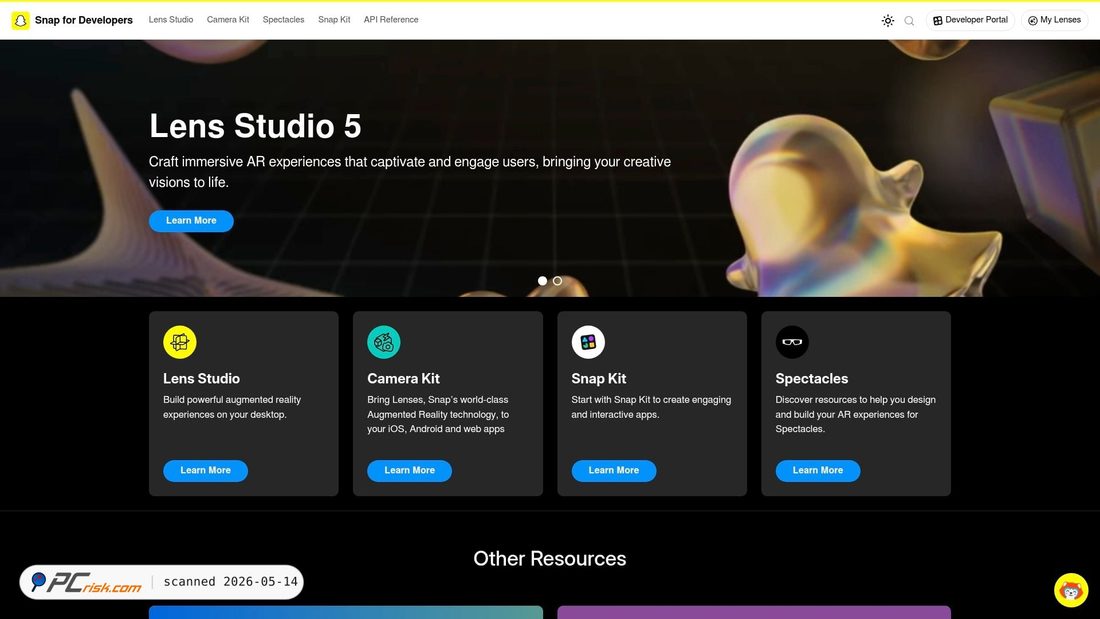This screenshot has width=1100, height=619.
Task: Click Learn More under Snap Kit card
Action: click(614, 470)
